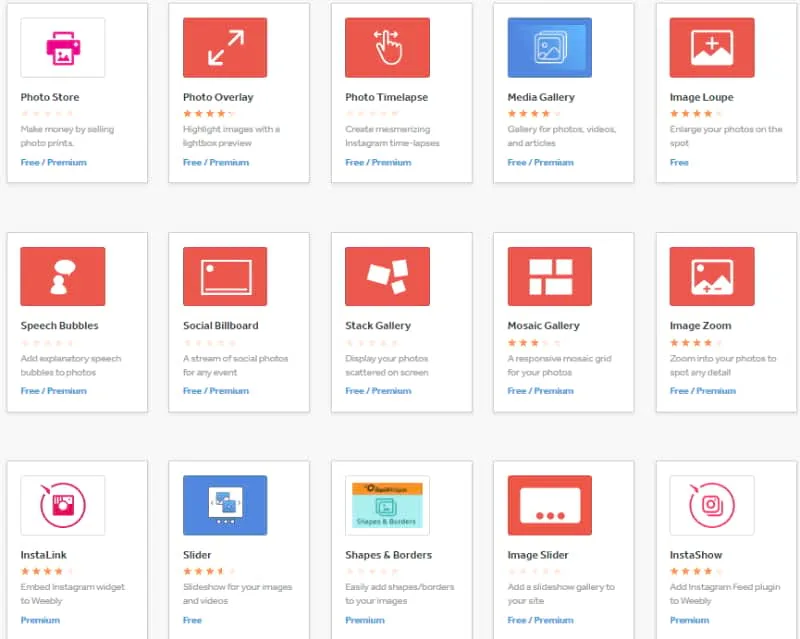Image resolution: width=800 pixels, height=639 pixels.
Task: Click 'Highlight images with a lightbox preview' text
Action: point(231,136)
